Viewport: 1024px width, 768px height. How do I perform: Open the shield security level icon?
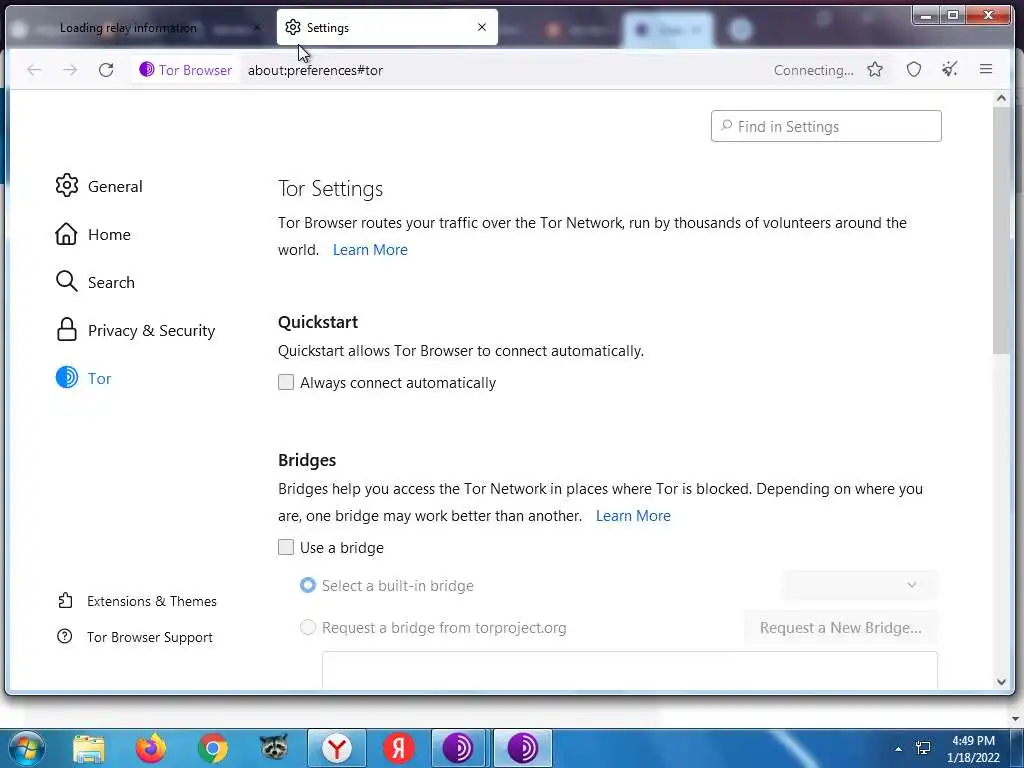(x=914, y=69)
